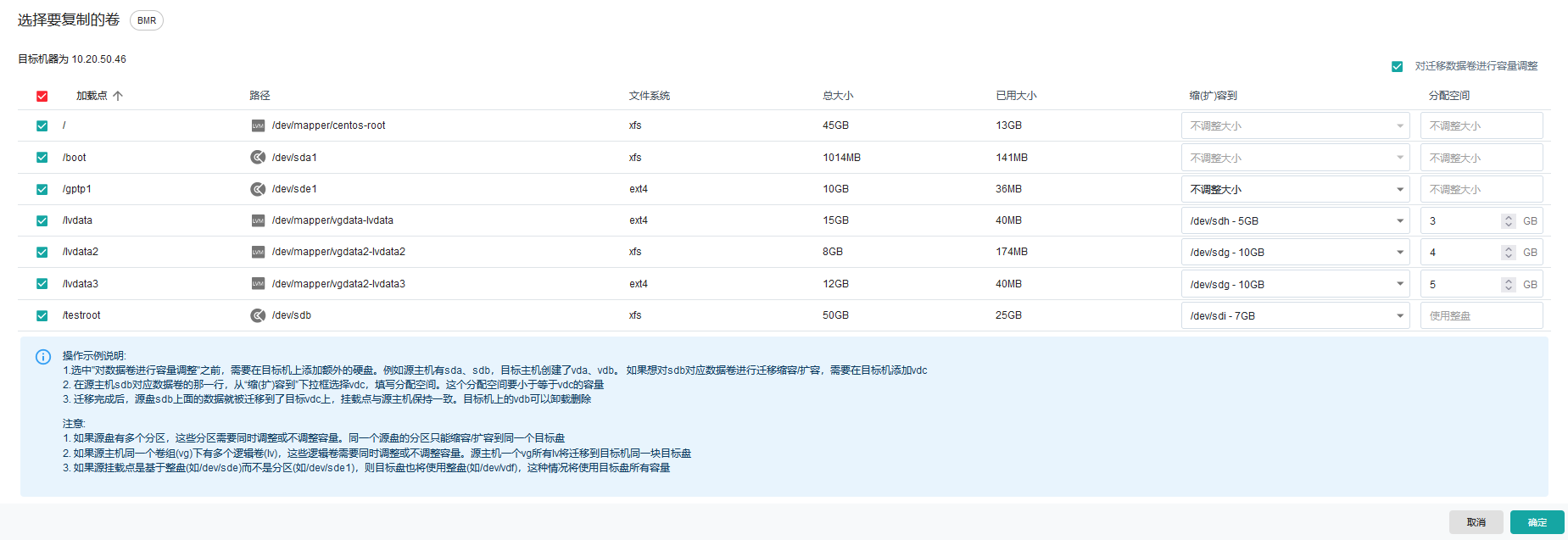Screen dimensions: 1568x540
Task: Click the disk icon next to /dev/sda1
Action: (258, 158)
